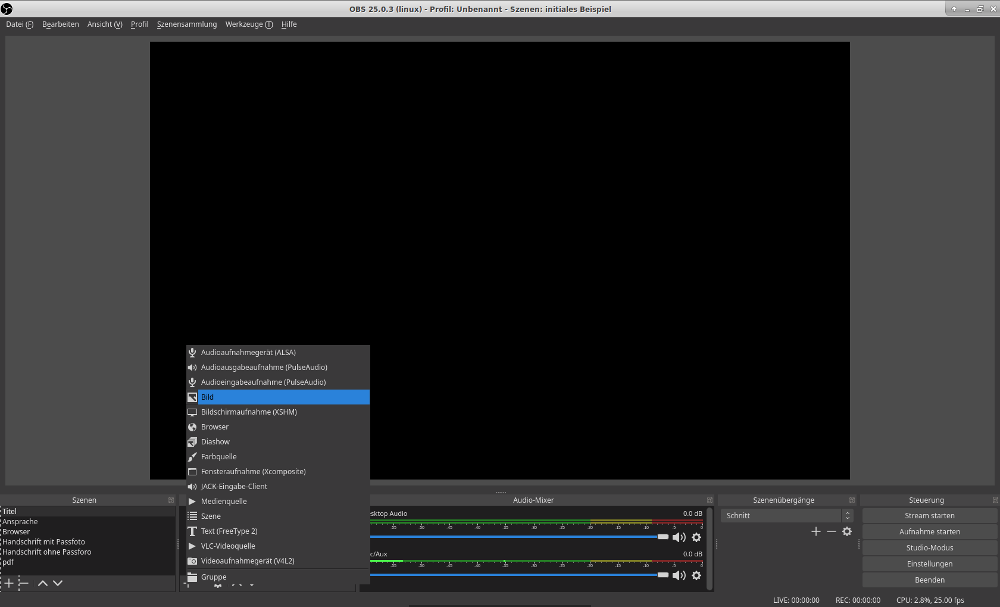
Task: Click Aufnahme starten button
Action: pos(929,531)
